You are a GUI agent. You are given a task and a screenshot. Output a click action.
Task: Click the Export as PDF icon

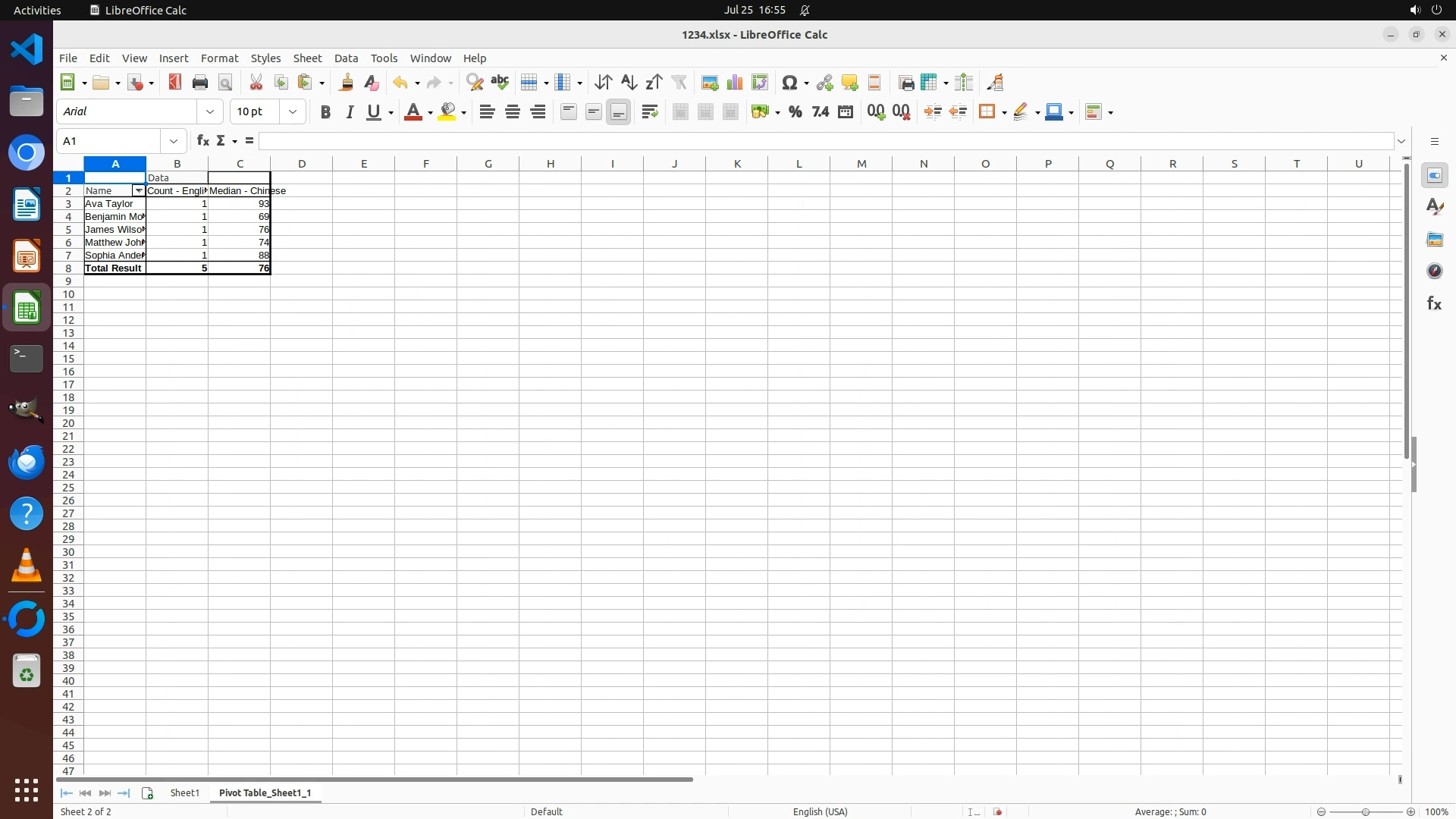pyautogui.click(x=175, y=83)
